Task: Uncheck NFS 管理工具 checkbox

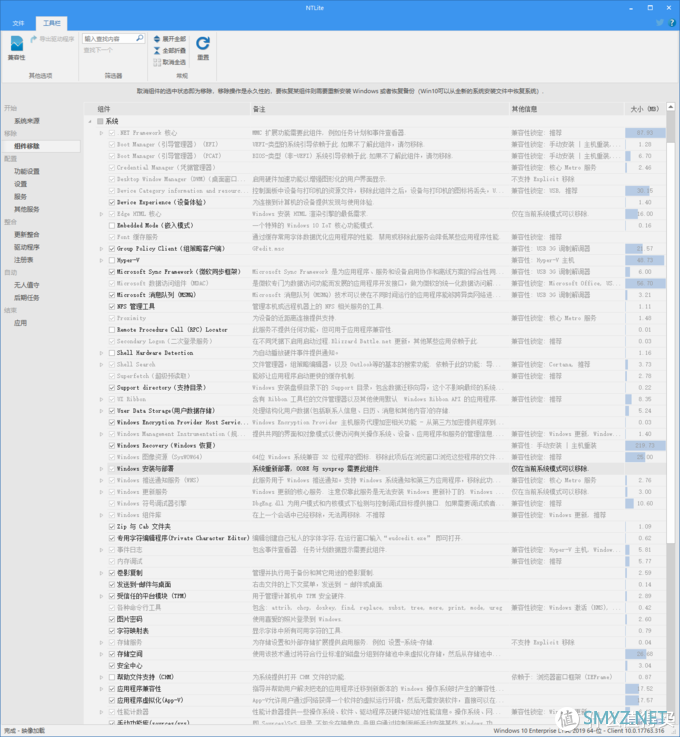Action: pyautogui.click(x=112, y=306)
